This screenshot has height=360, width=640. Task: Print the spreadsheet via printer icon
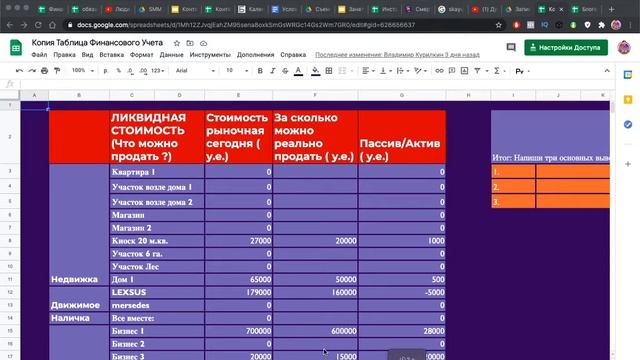pyautogui.click(x=44, y=71)
